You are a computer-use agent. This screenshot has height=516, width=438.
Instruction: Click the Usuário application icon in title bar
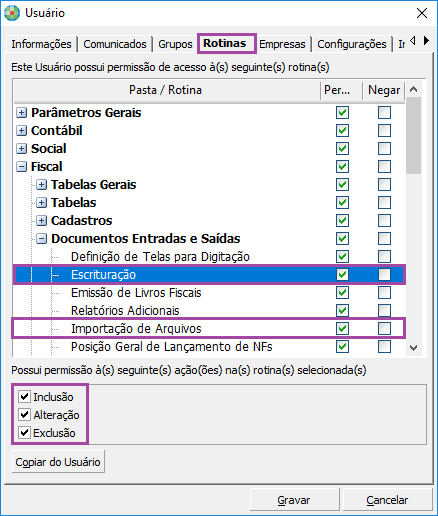tap(12, 13)
